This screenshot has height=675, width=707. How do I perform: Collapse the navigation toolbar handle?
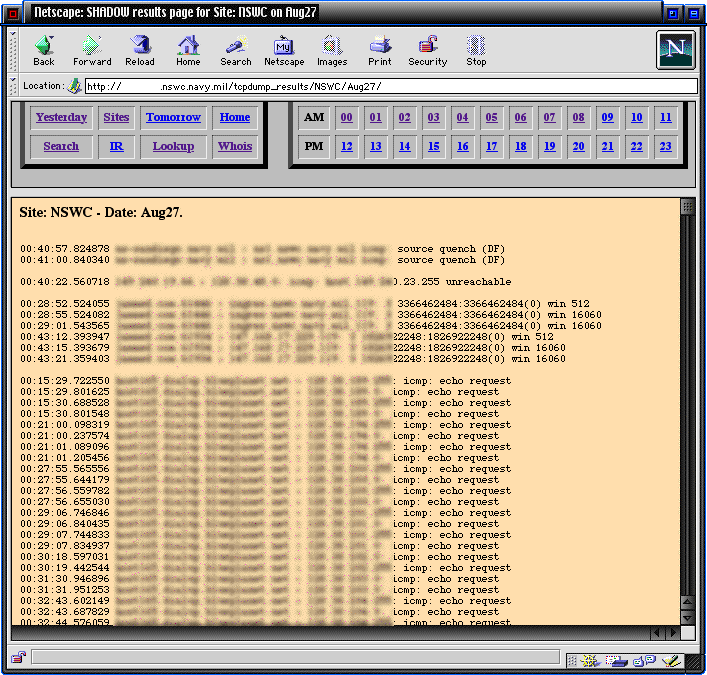tap(14, 49)
